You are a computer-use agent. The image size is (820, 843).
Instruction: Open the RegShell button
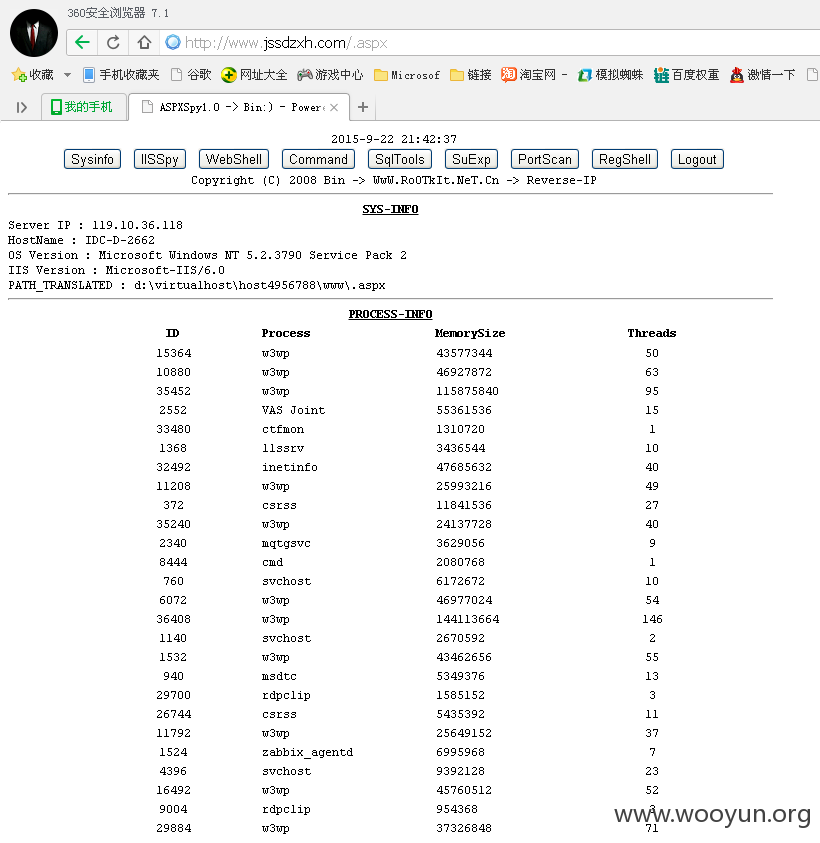(x=625, y=159)
